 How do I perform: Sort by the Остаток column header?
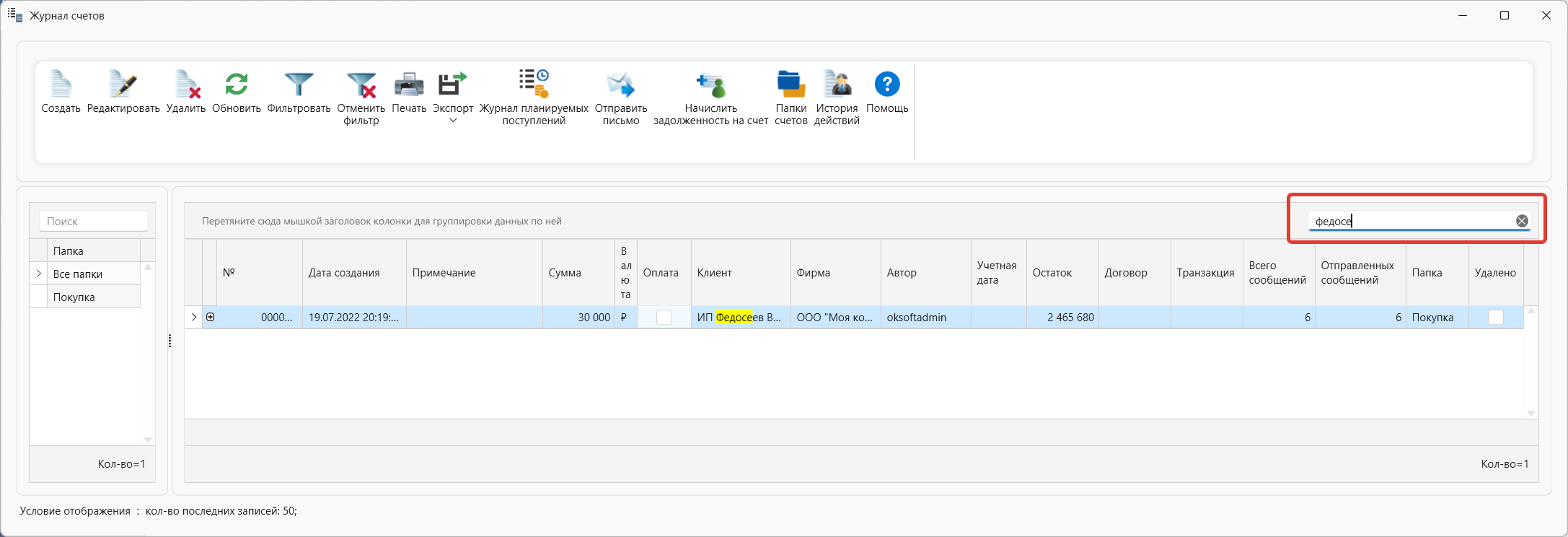[1063, 273]
